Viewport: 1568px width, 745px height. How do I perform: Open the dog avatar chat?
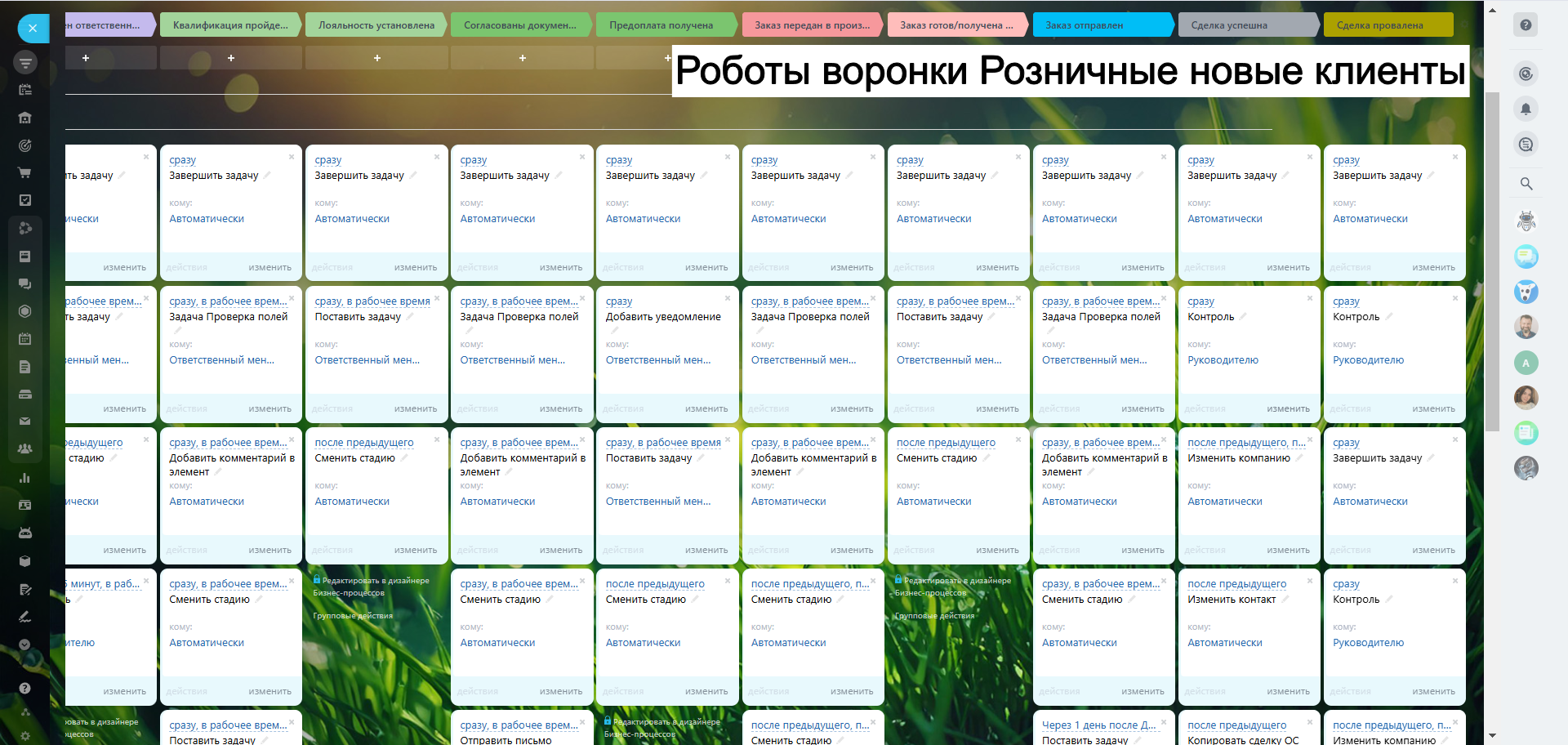(1526, 292)
